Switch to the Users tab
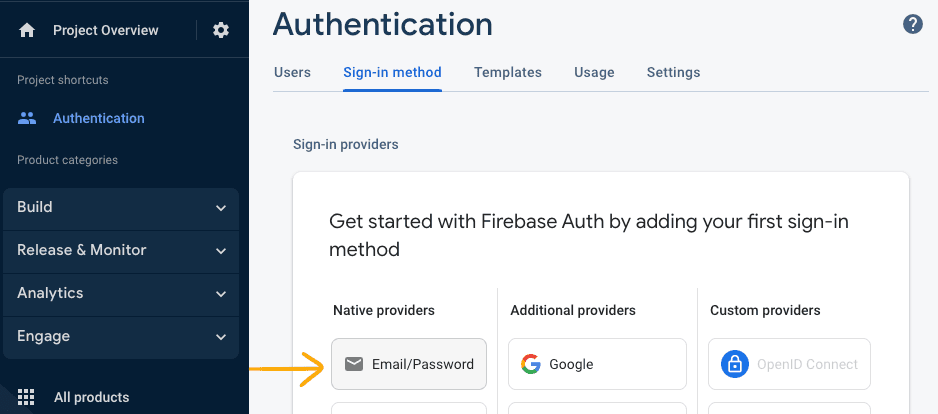 point(292,72)
